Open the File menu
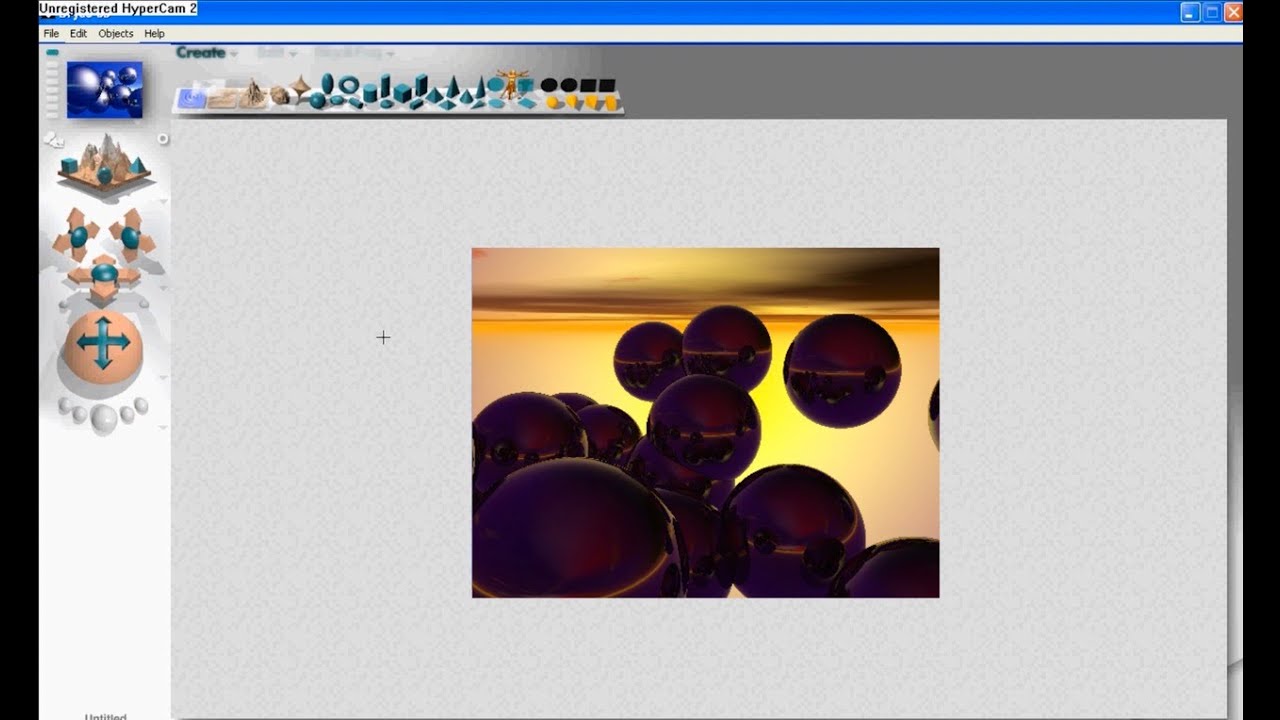This screenshot has height=720, width=1280. tap(51, 33)
